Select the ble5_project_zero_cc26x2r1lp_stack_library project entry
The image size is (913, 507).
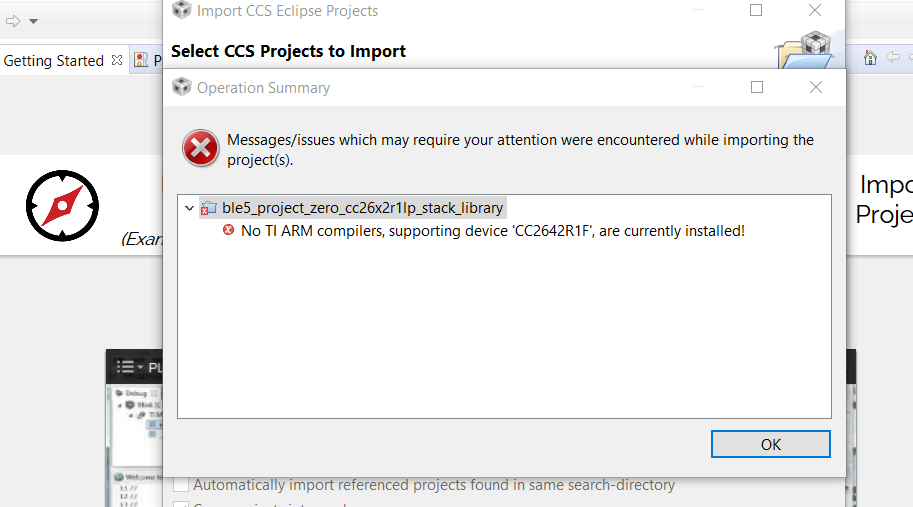362,208
